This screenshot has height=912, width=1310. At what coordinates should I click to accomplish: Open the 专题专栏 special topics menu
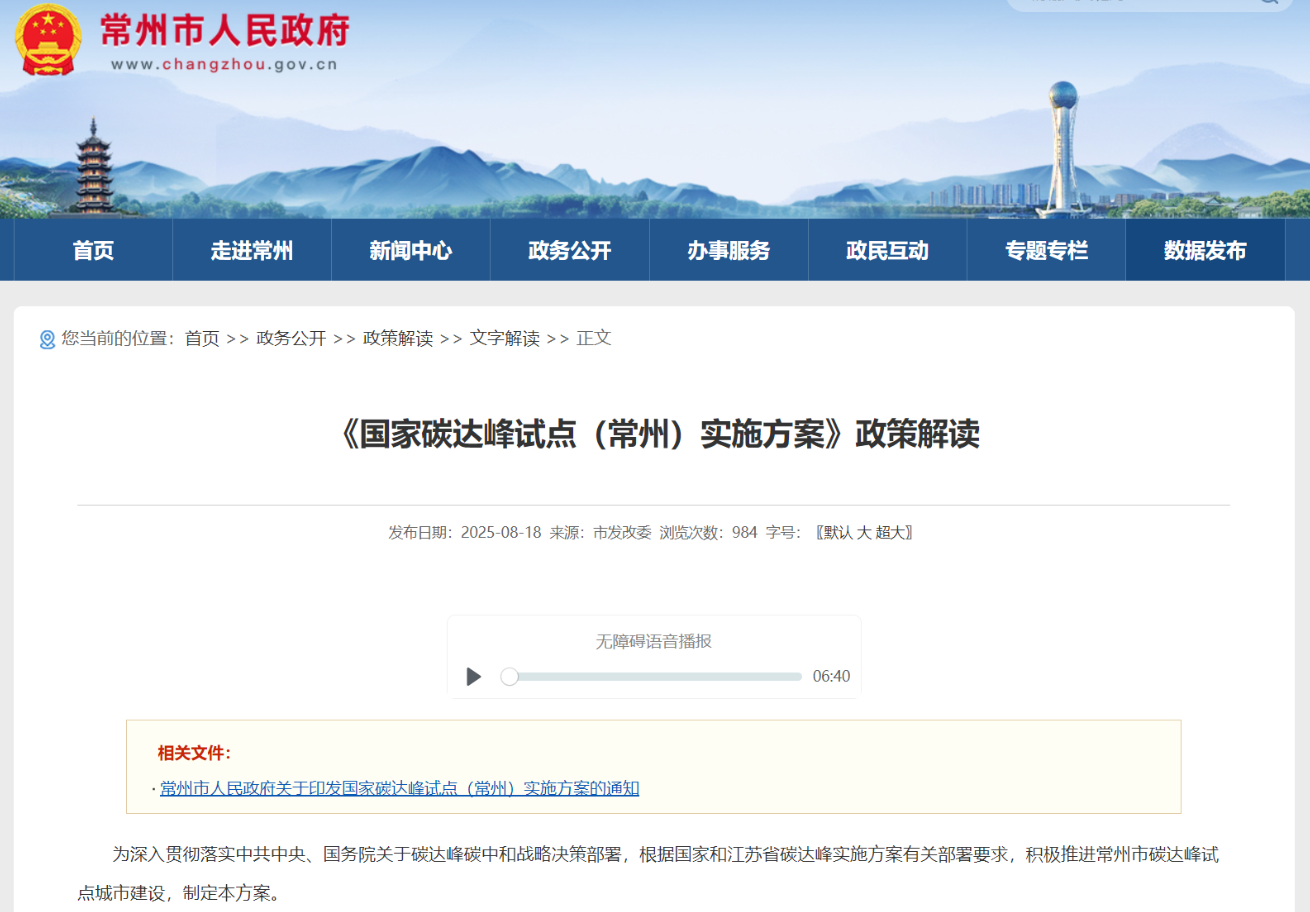[1046, 250]
